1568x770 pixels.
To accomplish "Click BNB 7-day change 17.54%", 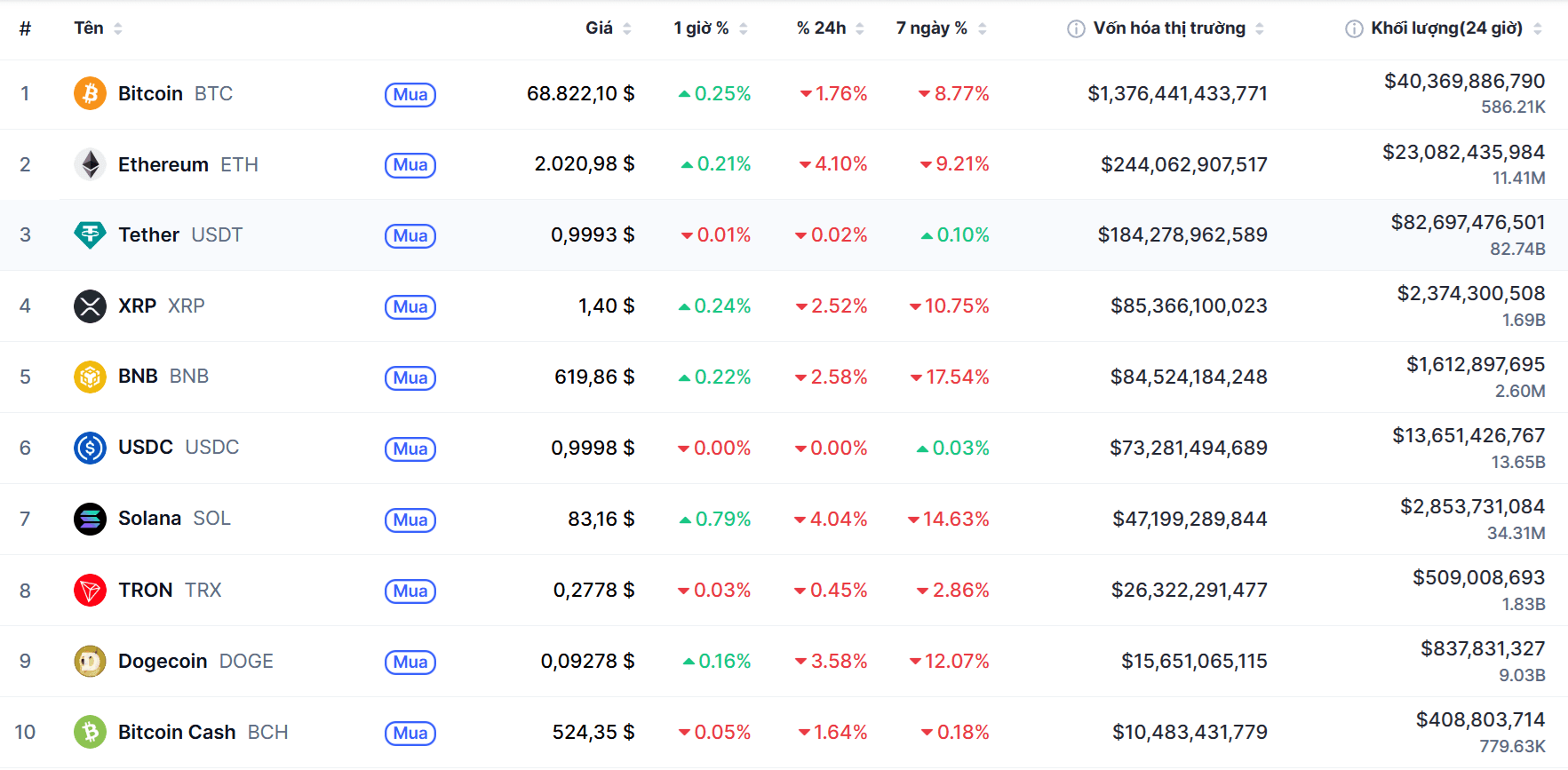I will 949,377.
